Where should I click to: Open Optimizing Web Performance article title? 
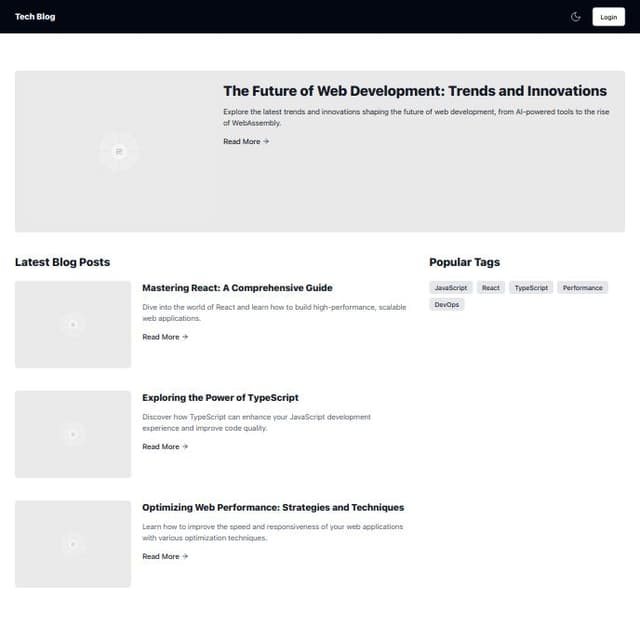(x=273, y=508)
